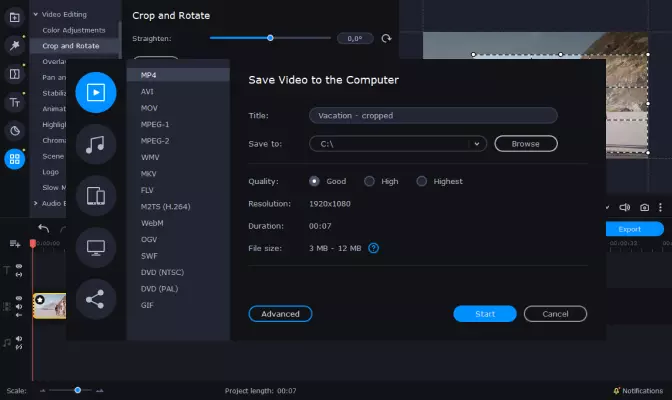The height and width of the screenshot is (400, 672).
Task: Select the devices export category icon
Action: 96,196
